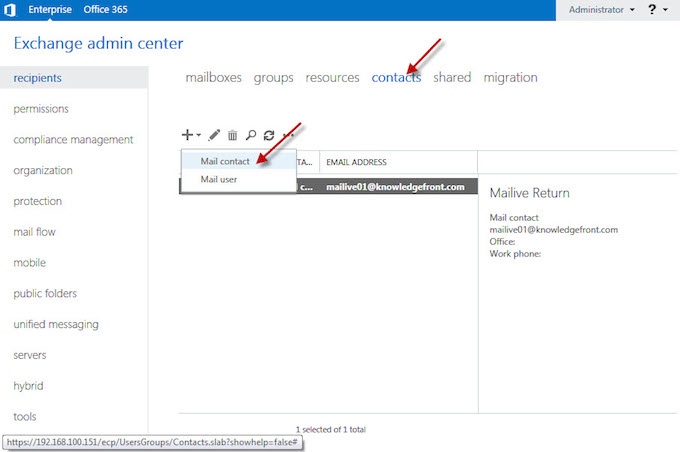The image size is (680, 452).
Task: Choose Mail user from the menu
Action: pyautogui.click(x=239, y=179)
